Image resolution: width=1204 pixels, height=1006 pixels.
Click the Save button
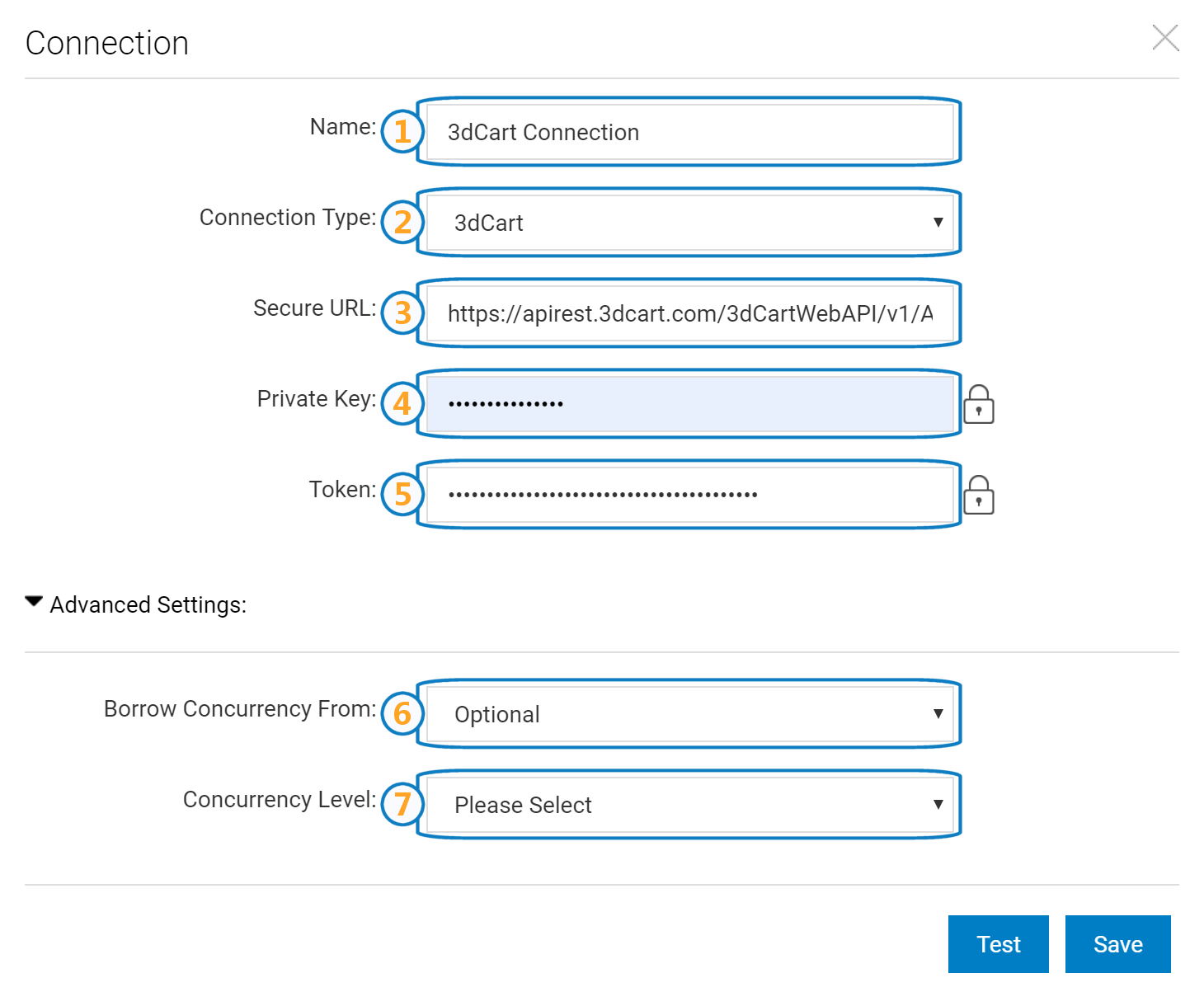tap(1118, 944)
